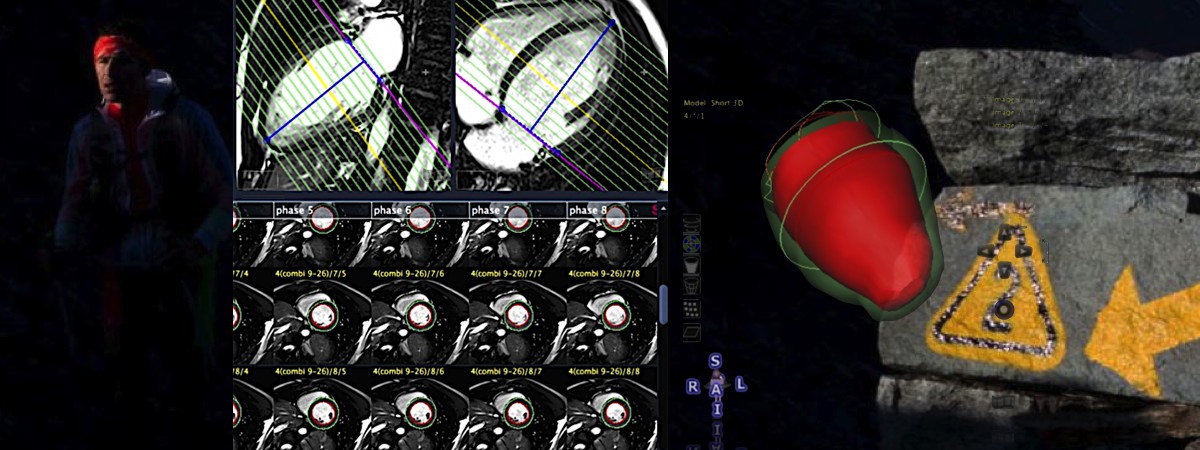Screen dimensions: 1200x450
Task: Click the left long-axis MRI view
Action: click(340, 95)
